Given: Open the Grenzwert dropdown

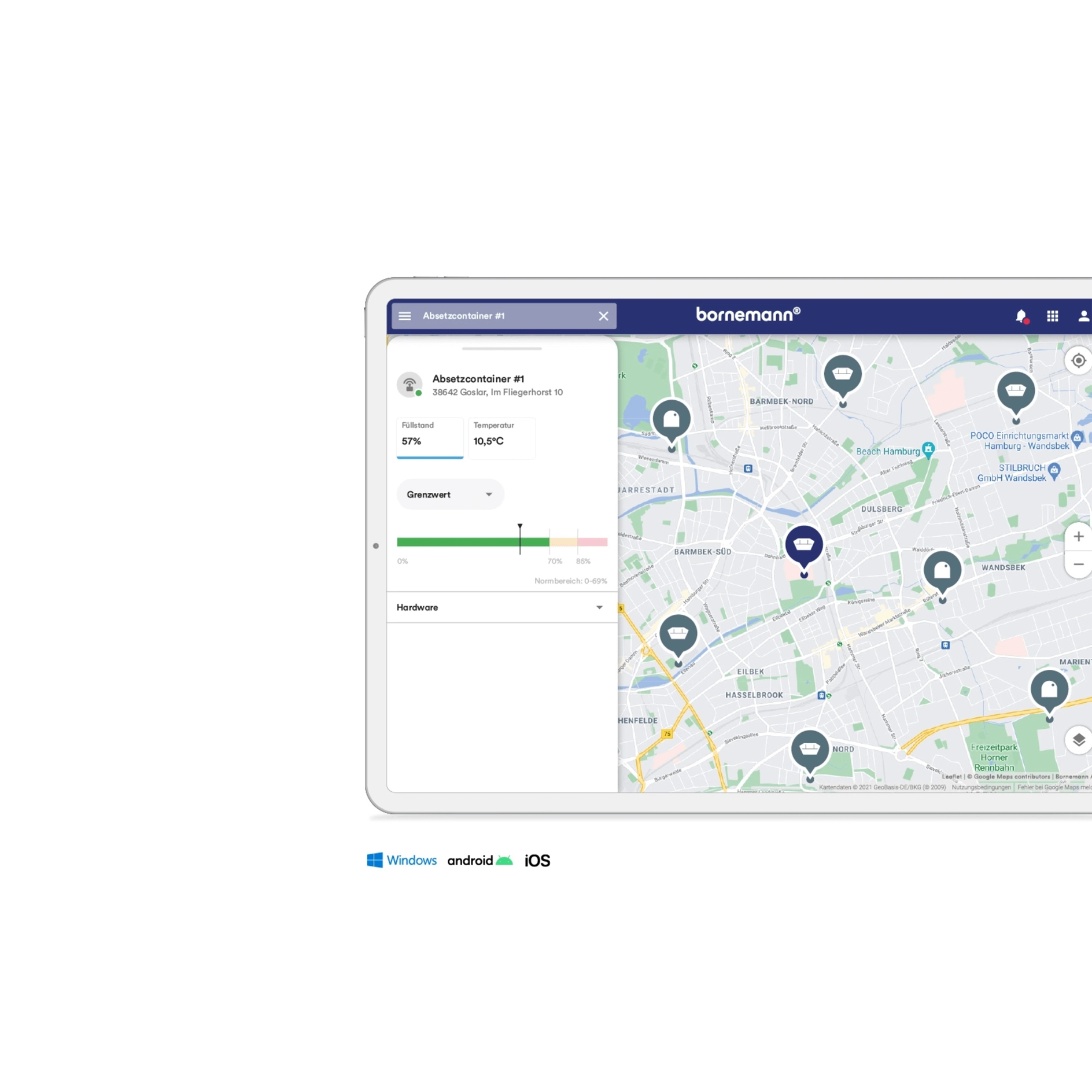Looking at the screenshot, I should [450, 495].
